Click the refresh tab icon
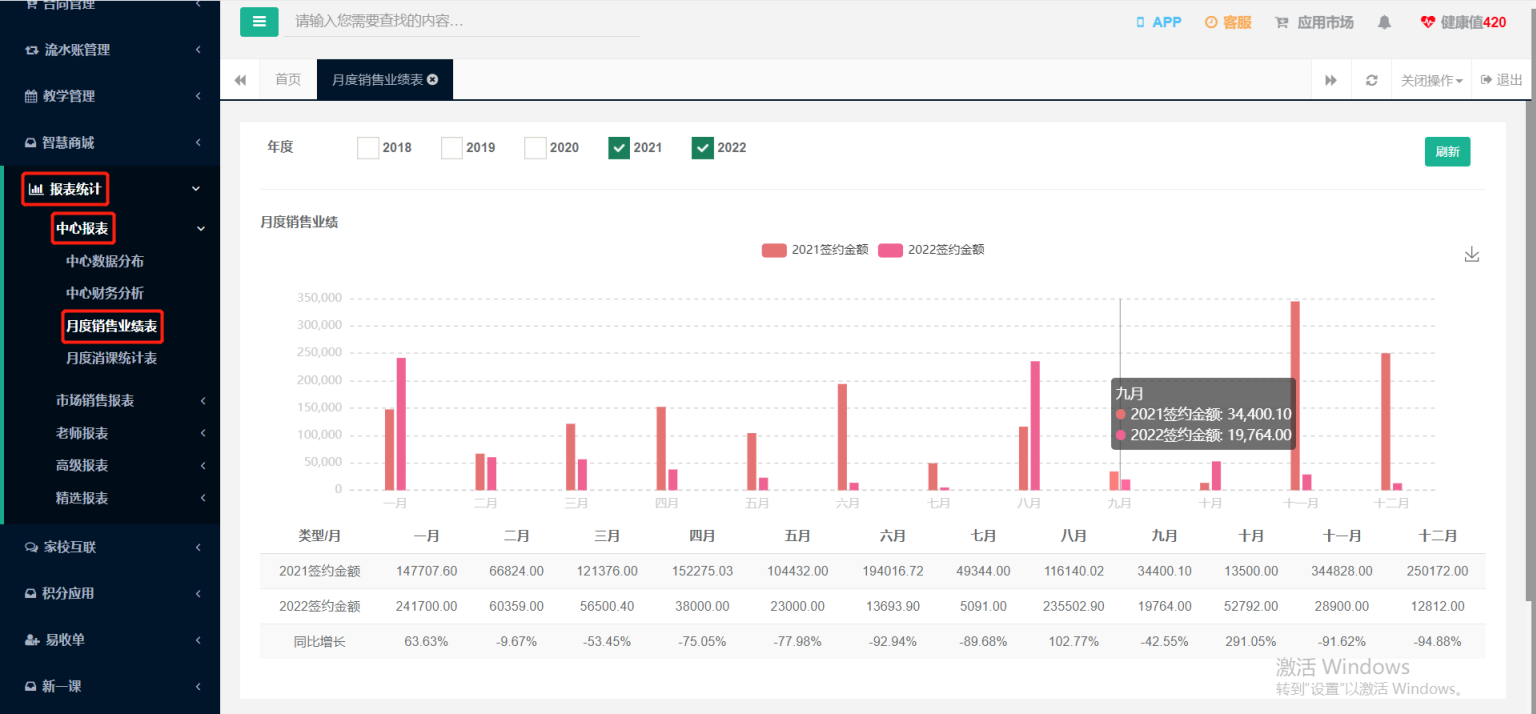The width and height of the screenshot is (1536, 714). point(1371,80)
